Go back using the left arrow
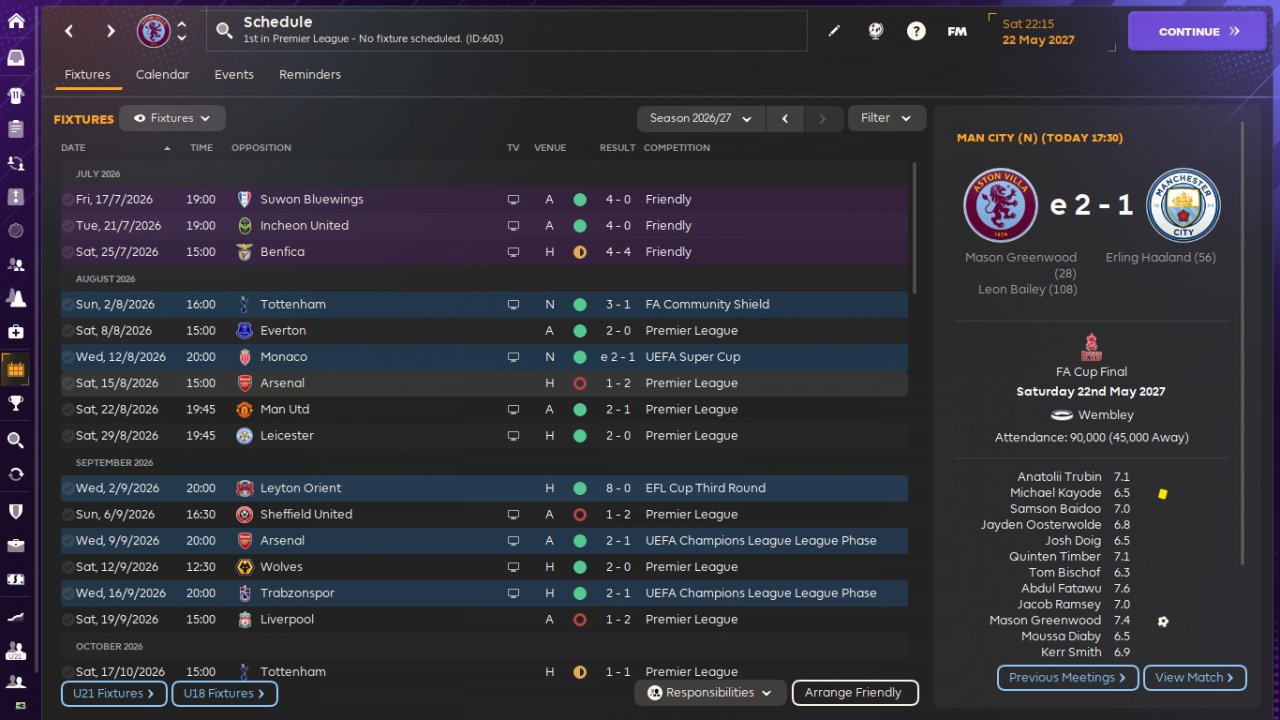1280x720 pixels. tap(69, 31)
